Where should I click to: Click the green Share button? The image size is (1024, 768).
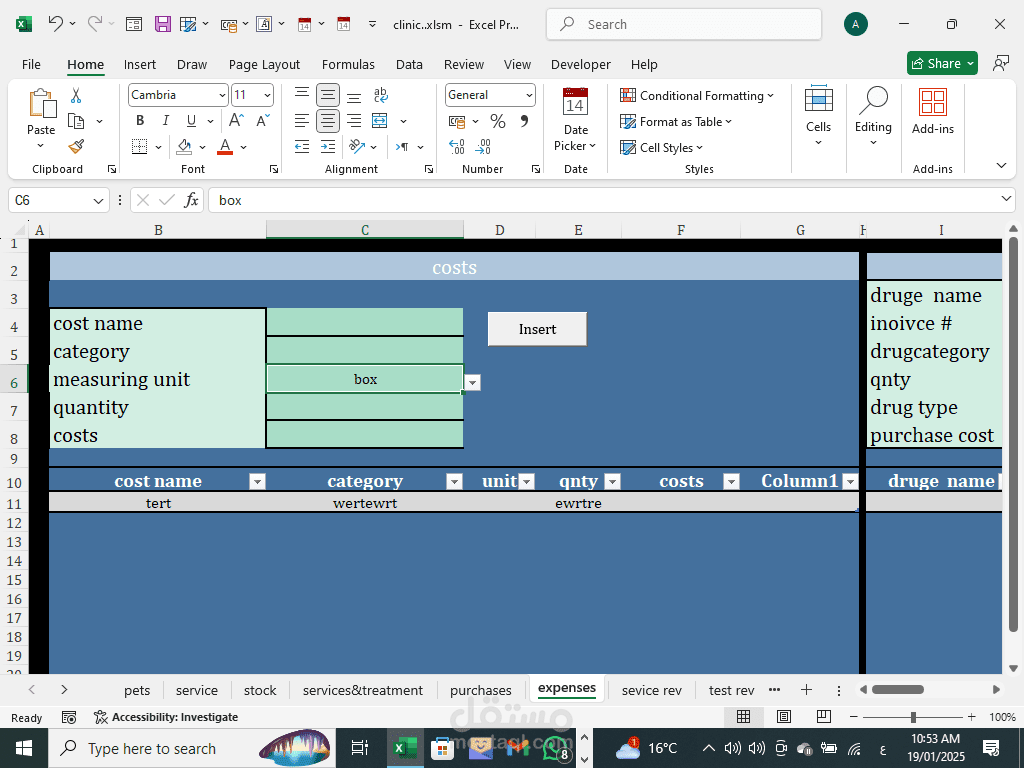point(942,63)
